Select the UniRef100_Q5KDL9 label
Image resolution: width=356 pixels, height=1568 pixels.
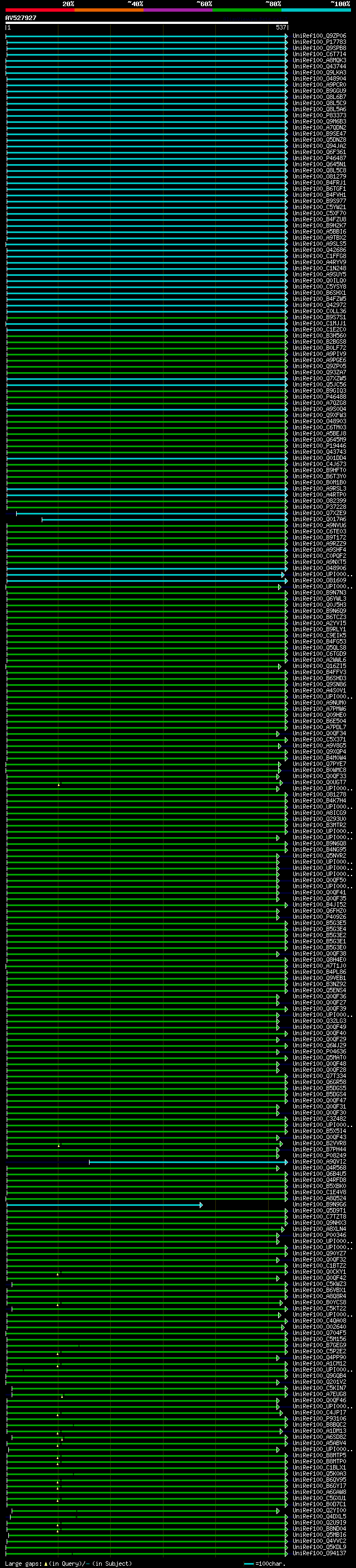(x=319, y=1547)
